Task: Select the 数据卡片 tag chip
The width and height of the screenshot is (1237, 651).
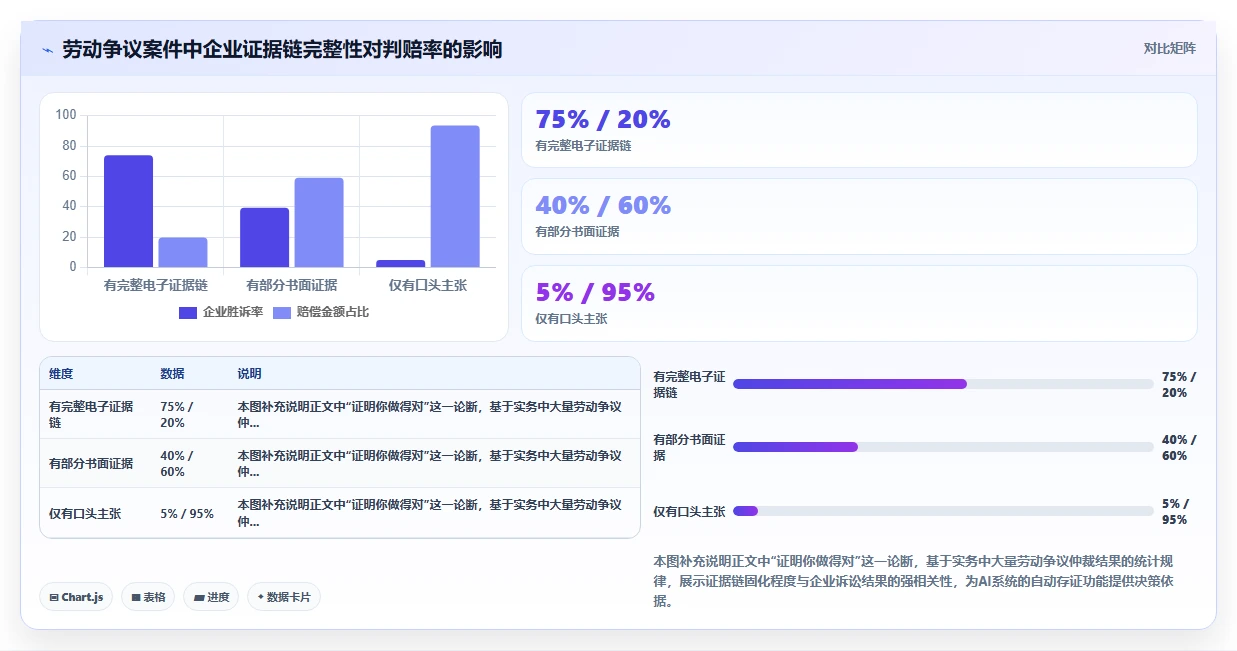Action: point(284,597)
